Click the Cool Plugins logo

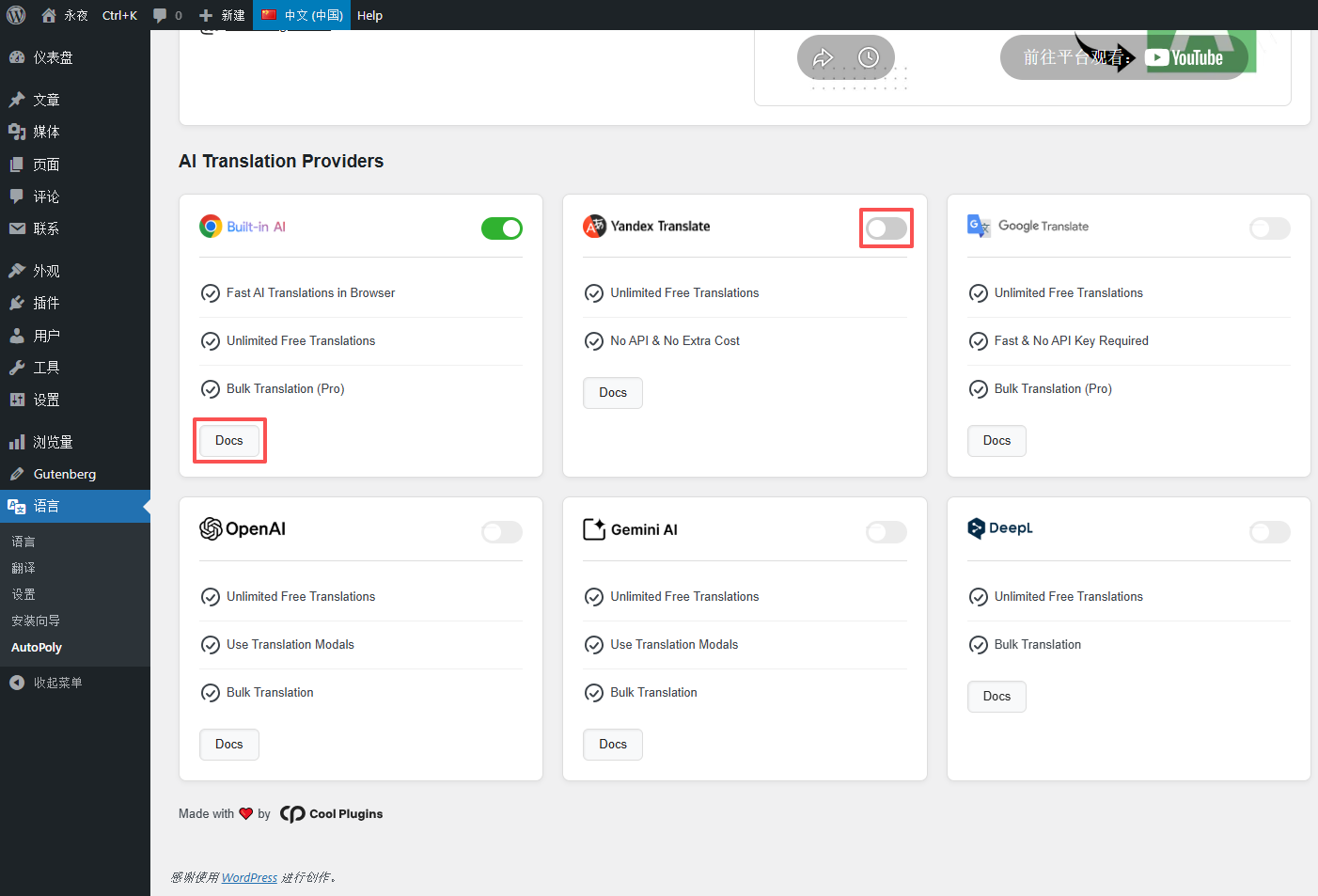tap(331, 814)
